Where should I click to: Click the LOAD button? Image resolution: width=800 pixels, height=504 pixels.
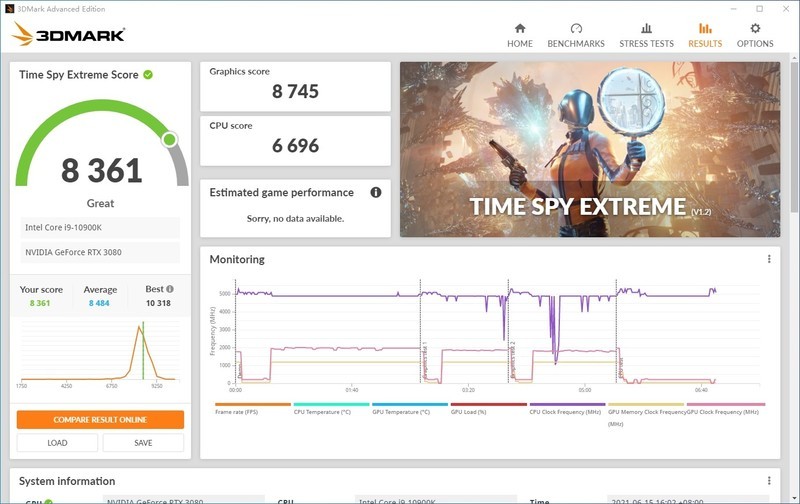(x=57, y=443)
